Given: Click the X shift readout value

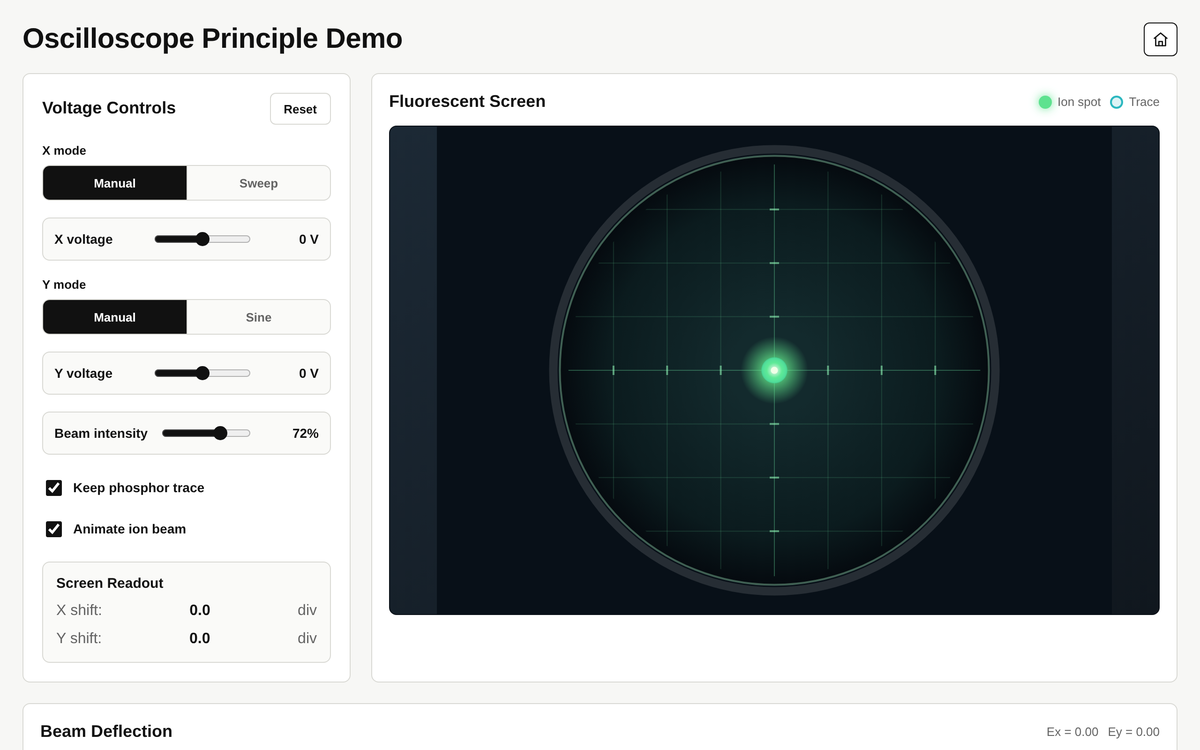Looking at the screenshot, I should pyautogui.click(x=200, y=610).
